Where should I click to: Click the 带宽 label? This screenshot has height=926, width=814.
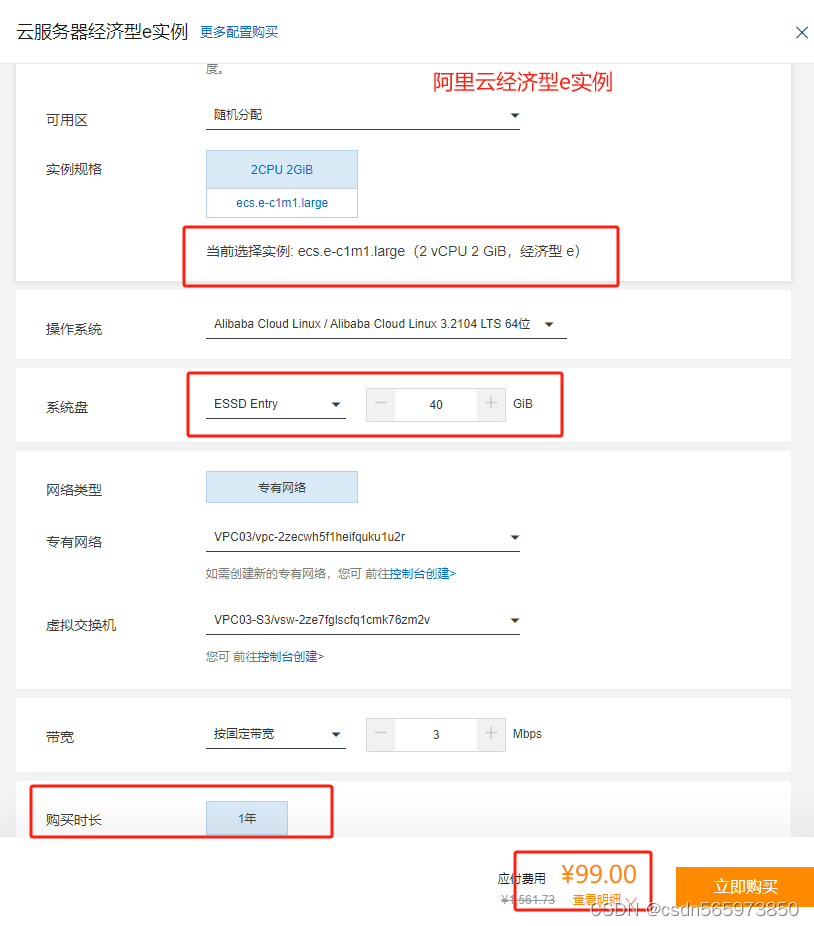tap(60, 737)
